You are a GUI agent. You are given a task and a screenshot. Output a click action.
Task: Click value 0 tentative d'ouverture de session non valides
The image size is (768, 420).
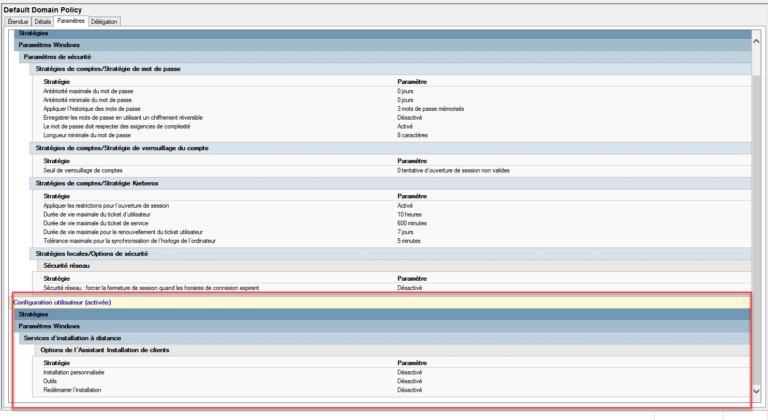point(454,171)
